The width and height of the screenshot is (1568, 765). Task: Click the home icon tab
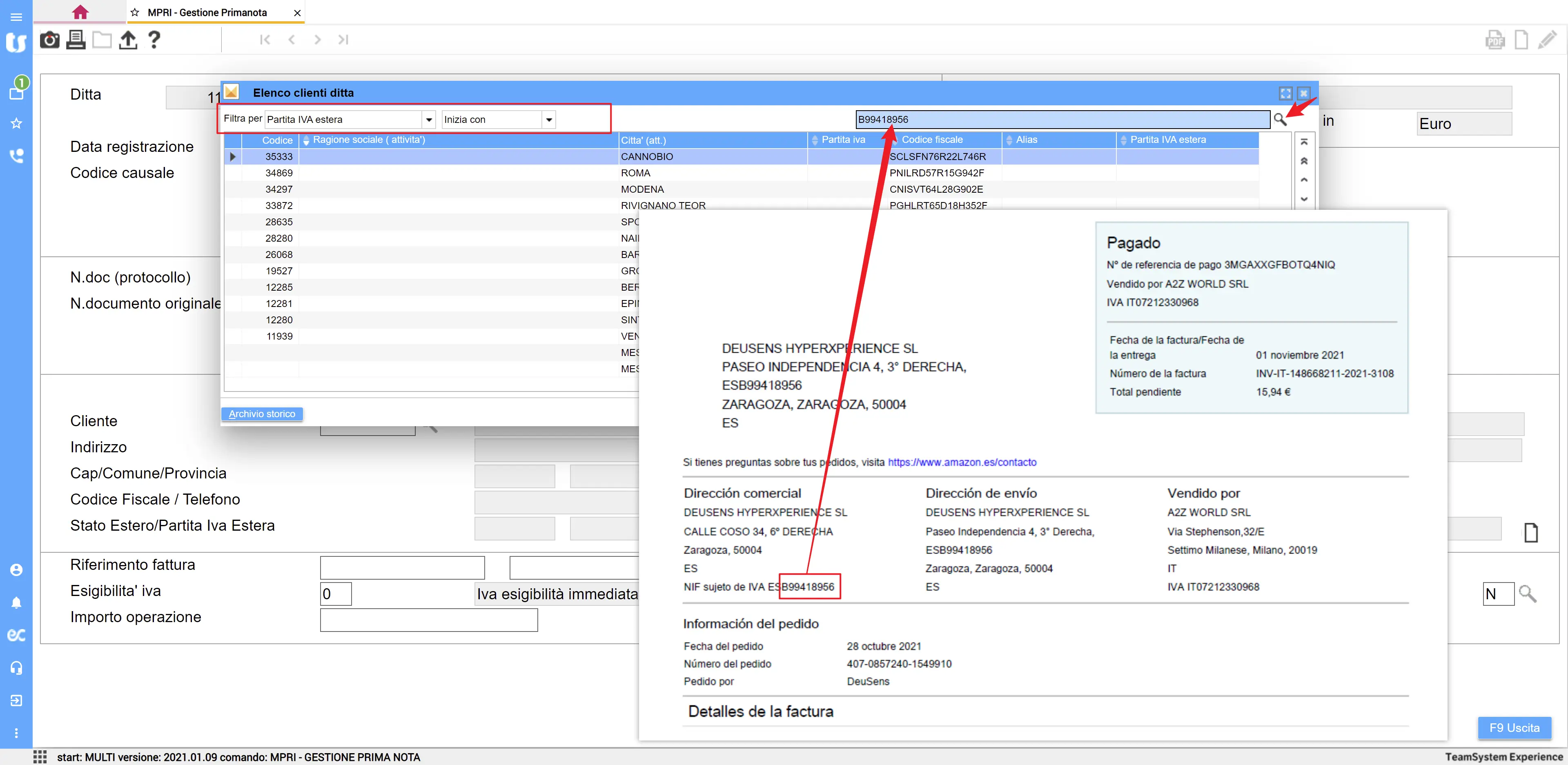(80, 12)
